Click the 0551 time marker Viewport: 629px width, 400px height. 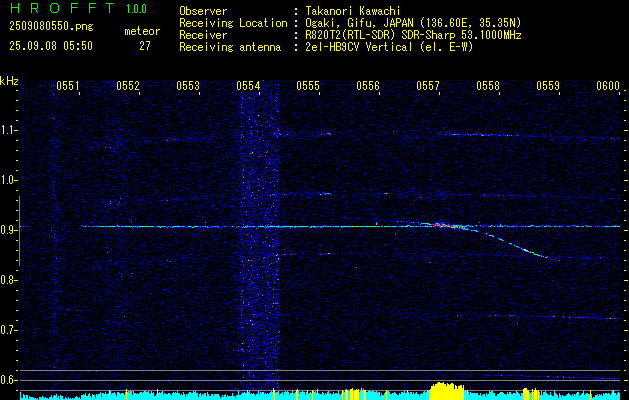click(x=68, y=85)
